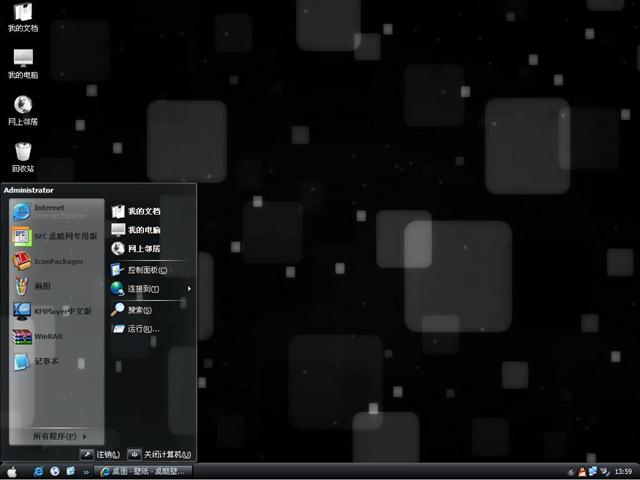The width and height of the screenshot is (640, 480).
Task: Select 回收站 recycle bin desktop icon
Action: tap(23, 157)
